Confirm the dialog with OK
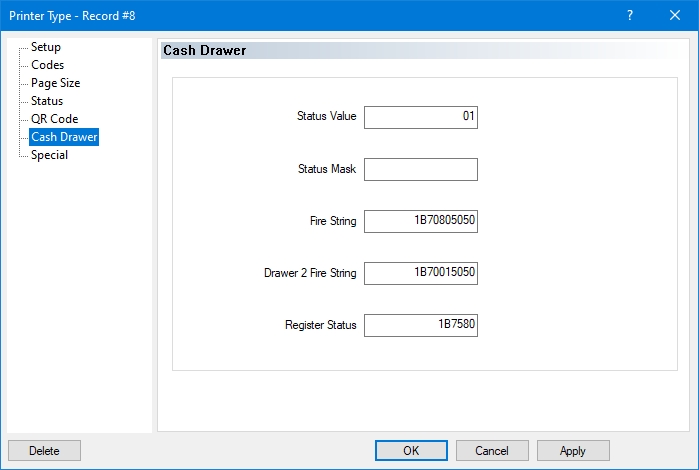 pos(411,451)
